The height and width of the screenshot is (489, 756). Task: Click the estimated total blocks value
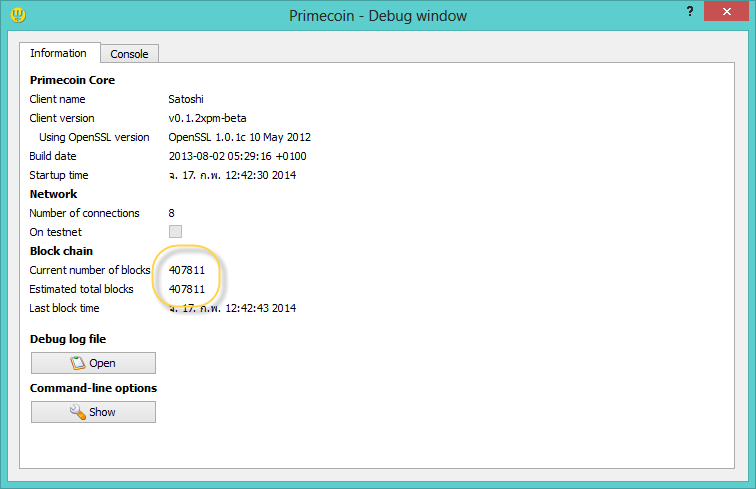pos(187,289)
